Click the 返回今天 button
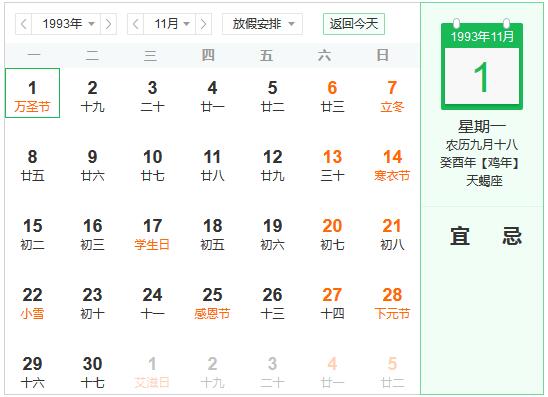 pyautogui.click(x=354, y=24)
